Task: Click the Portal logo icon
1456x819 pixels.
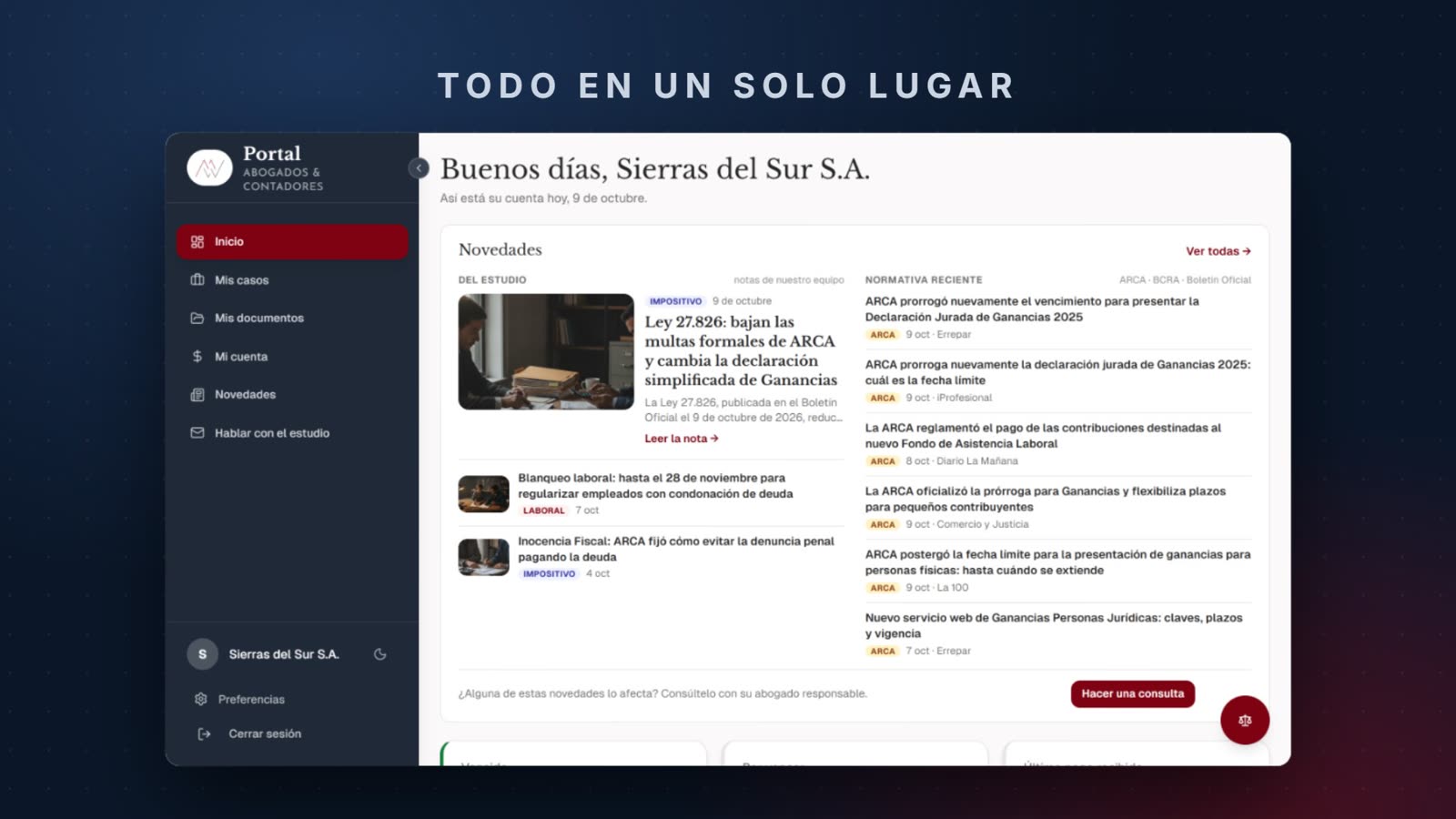Action: pyautogui.click(x=210, y=168)
